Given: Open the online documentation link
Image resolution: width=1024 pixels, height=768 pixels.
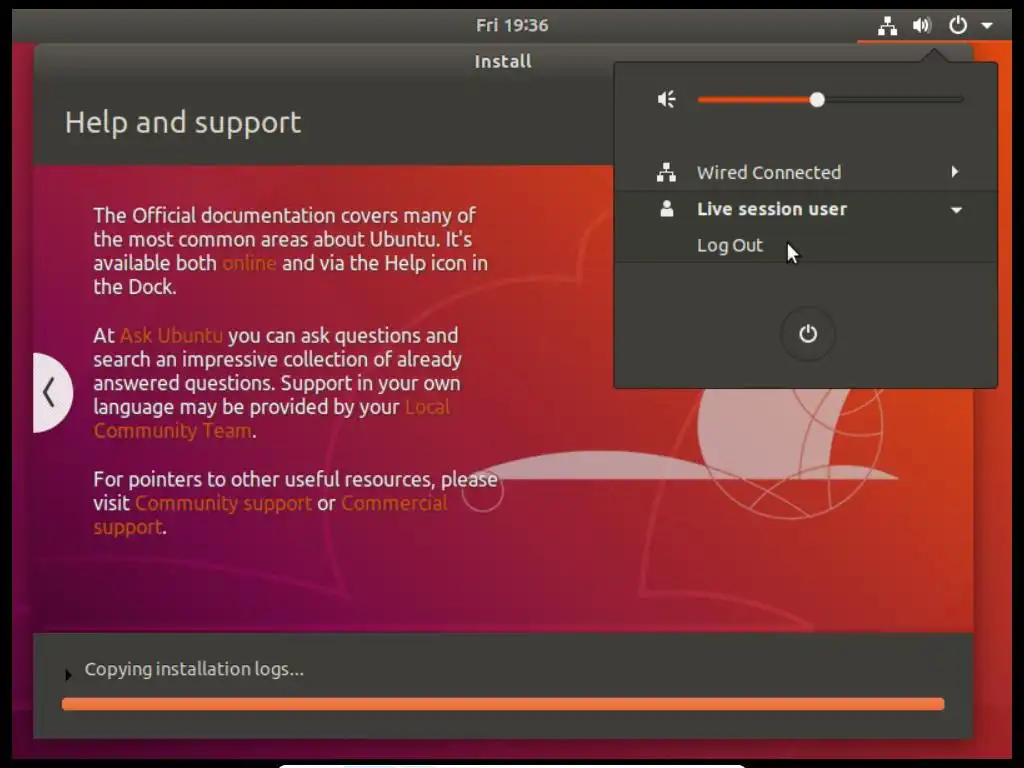Looking at the screenshot, I should pyautogui.click(x=249, y=263).
